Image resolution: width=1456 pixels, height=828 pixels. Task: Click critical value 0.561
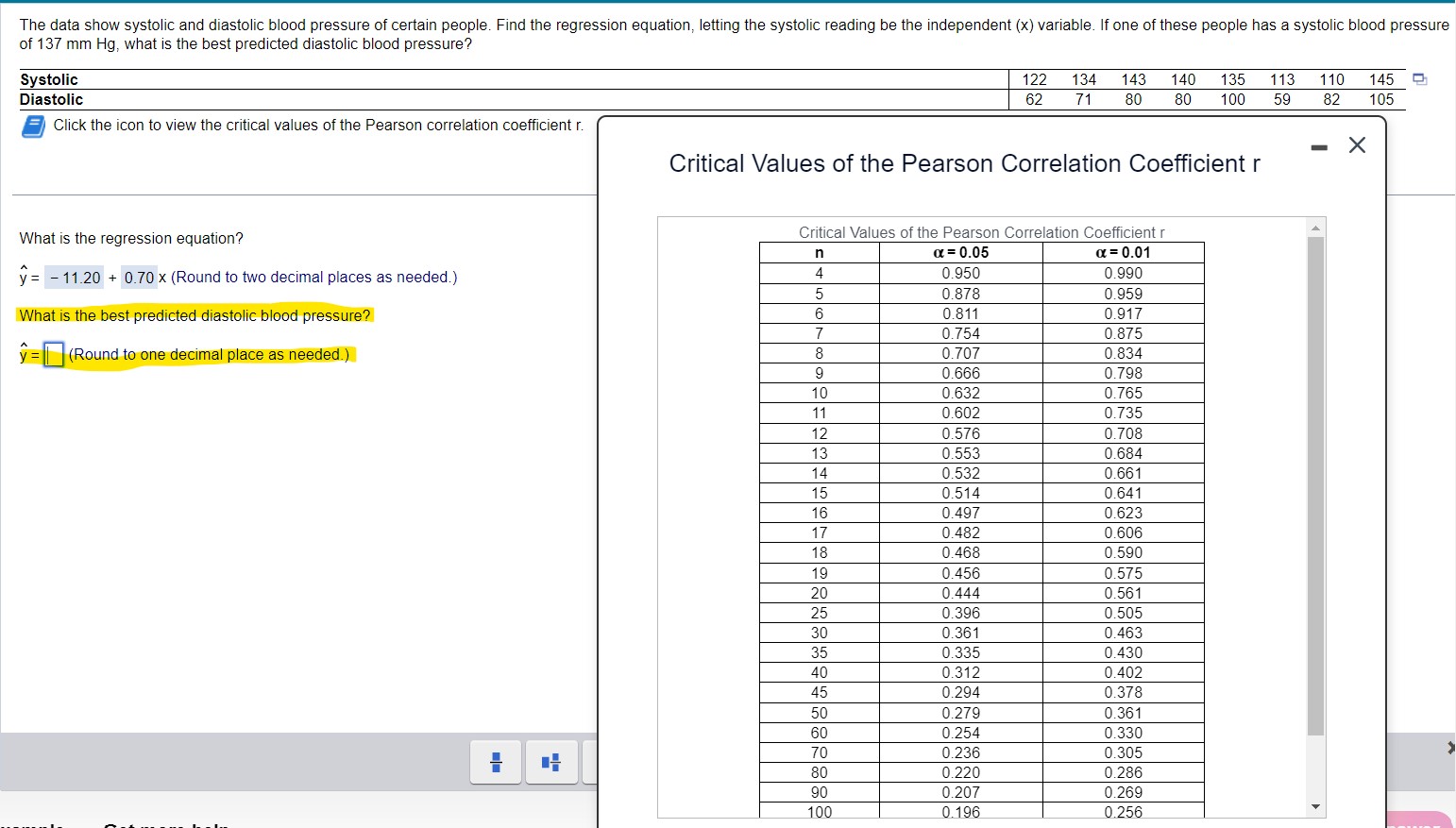pyautogui.click(x=1124, y=593)
